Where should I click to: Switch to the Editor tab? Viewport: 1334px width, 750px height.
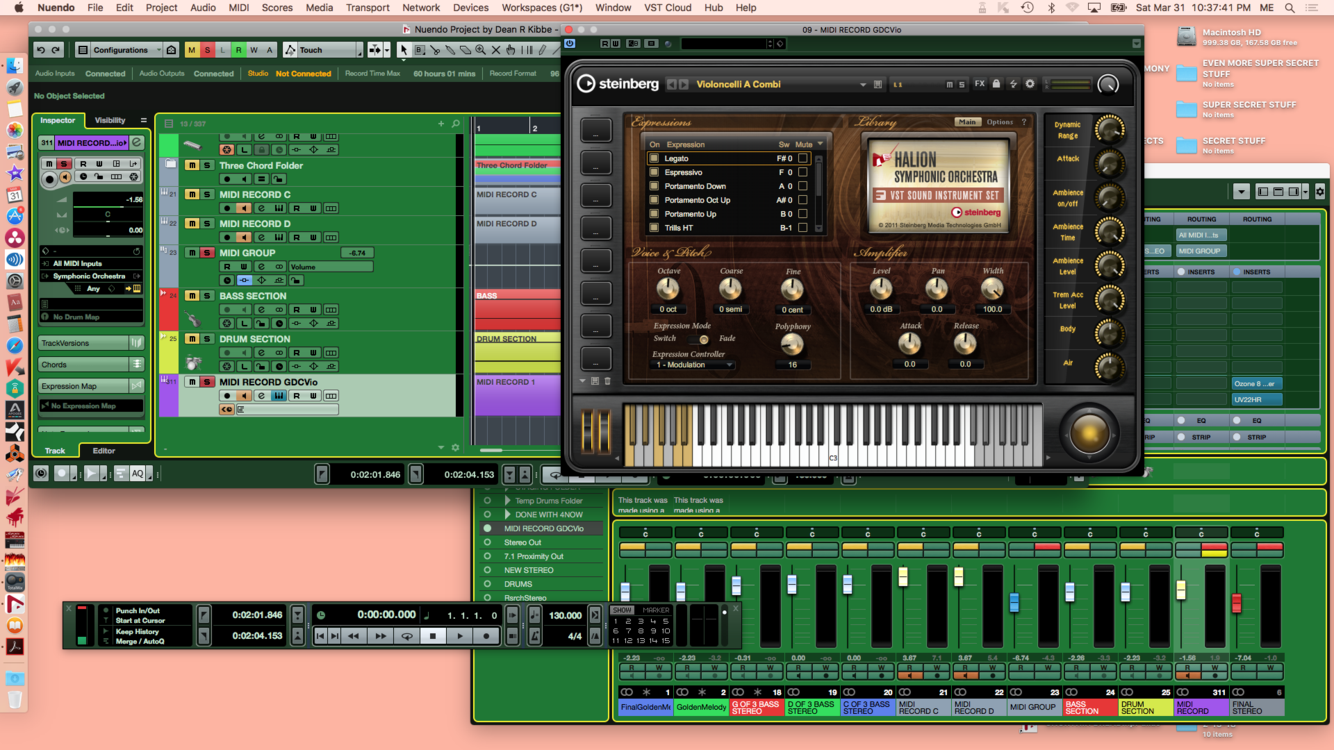point(104,451)
